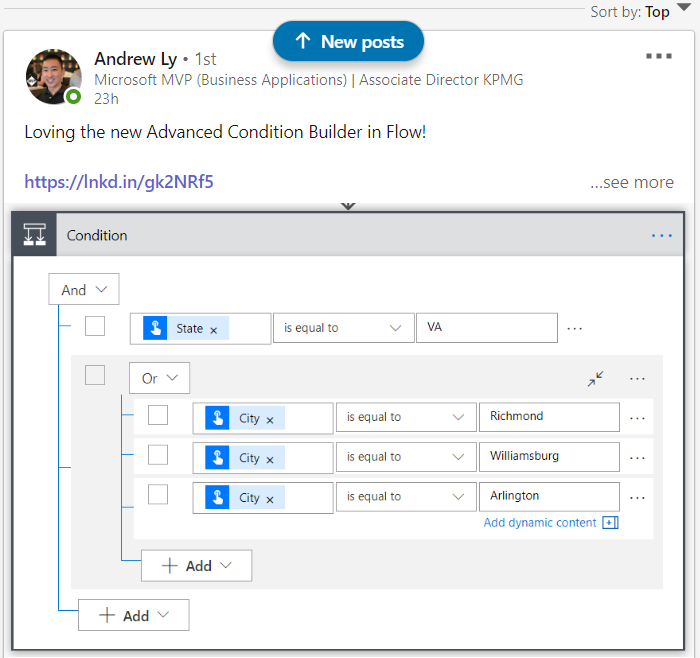Click the Add button inside Or group
The height and width of the screenshot is (658, 700).
(196, 566)
